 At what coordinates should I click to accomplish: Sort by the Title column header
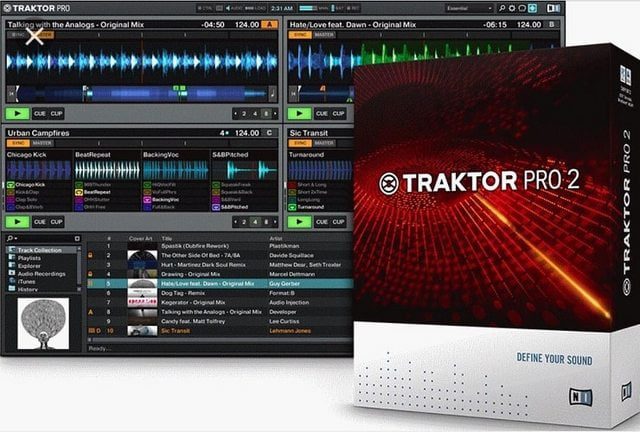pos(167,238)
